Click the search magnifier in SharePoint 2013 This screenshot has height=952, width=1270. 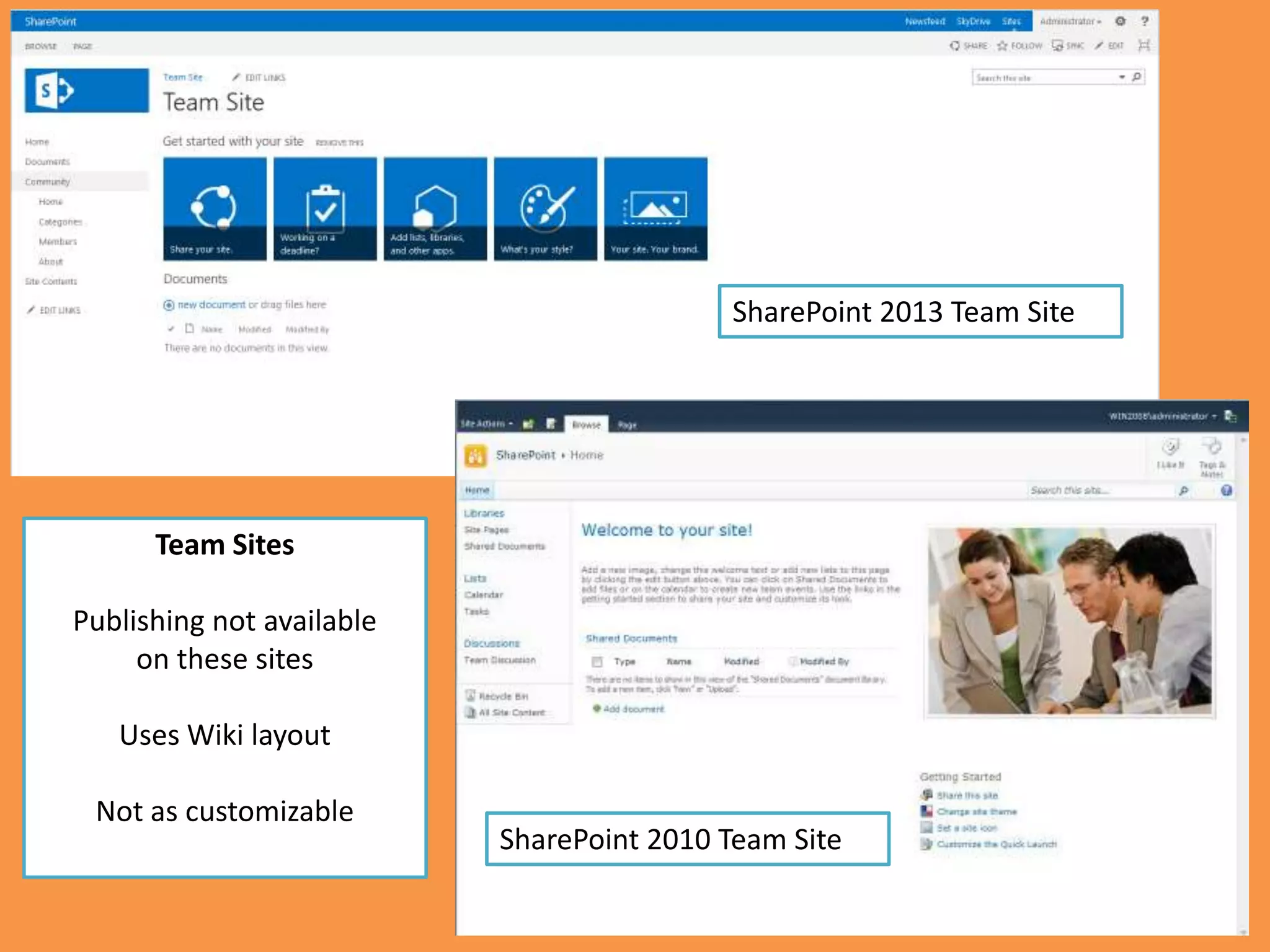coord(1137,77)
